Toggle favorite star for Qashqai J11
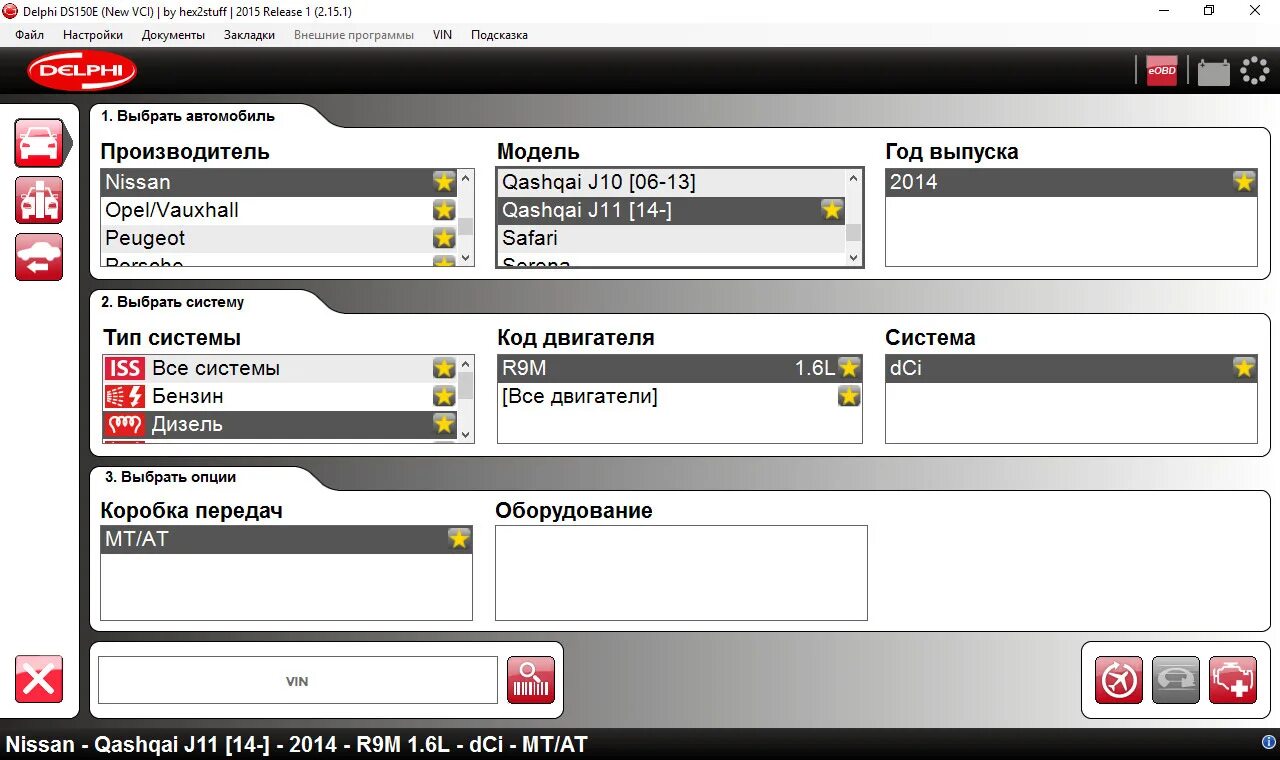The height and width of the screenshot is (760, 1280). click(832, 210)
